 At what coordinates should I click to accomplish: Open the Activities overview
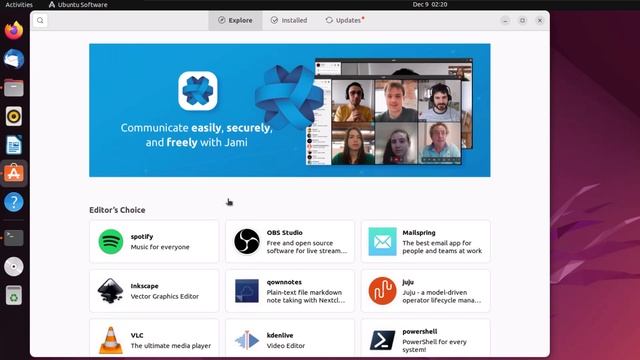(19, 4)
